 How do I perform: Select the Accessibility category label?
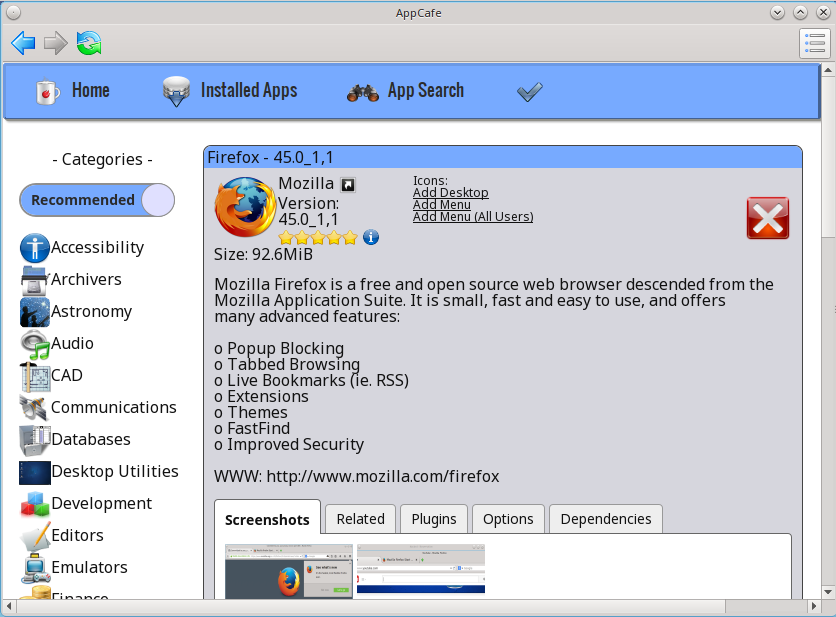point(98,247)
